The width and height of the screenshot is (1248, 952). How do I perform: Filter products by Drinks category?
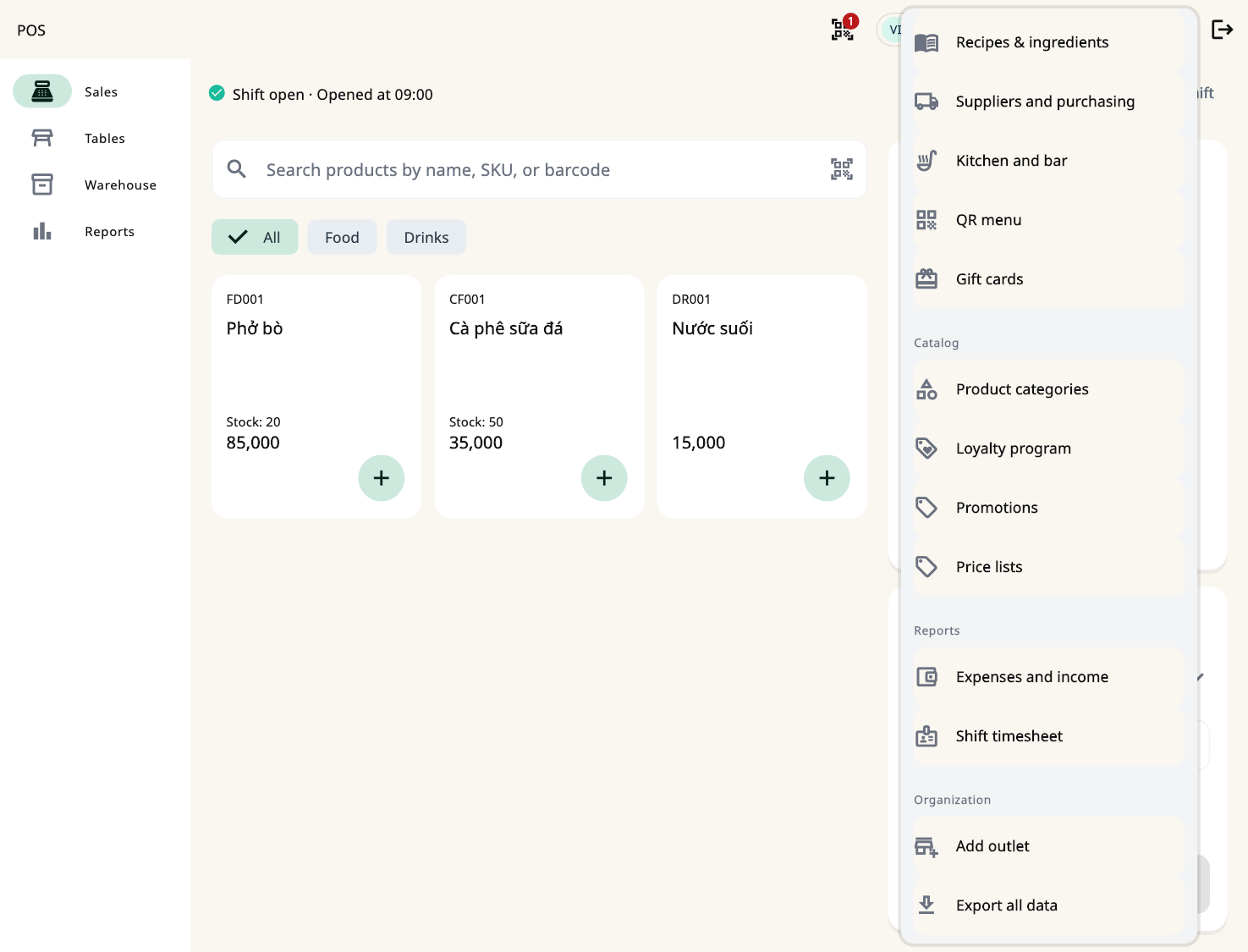(x=426, y=237)
